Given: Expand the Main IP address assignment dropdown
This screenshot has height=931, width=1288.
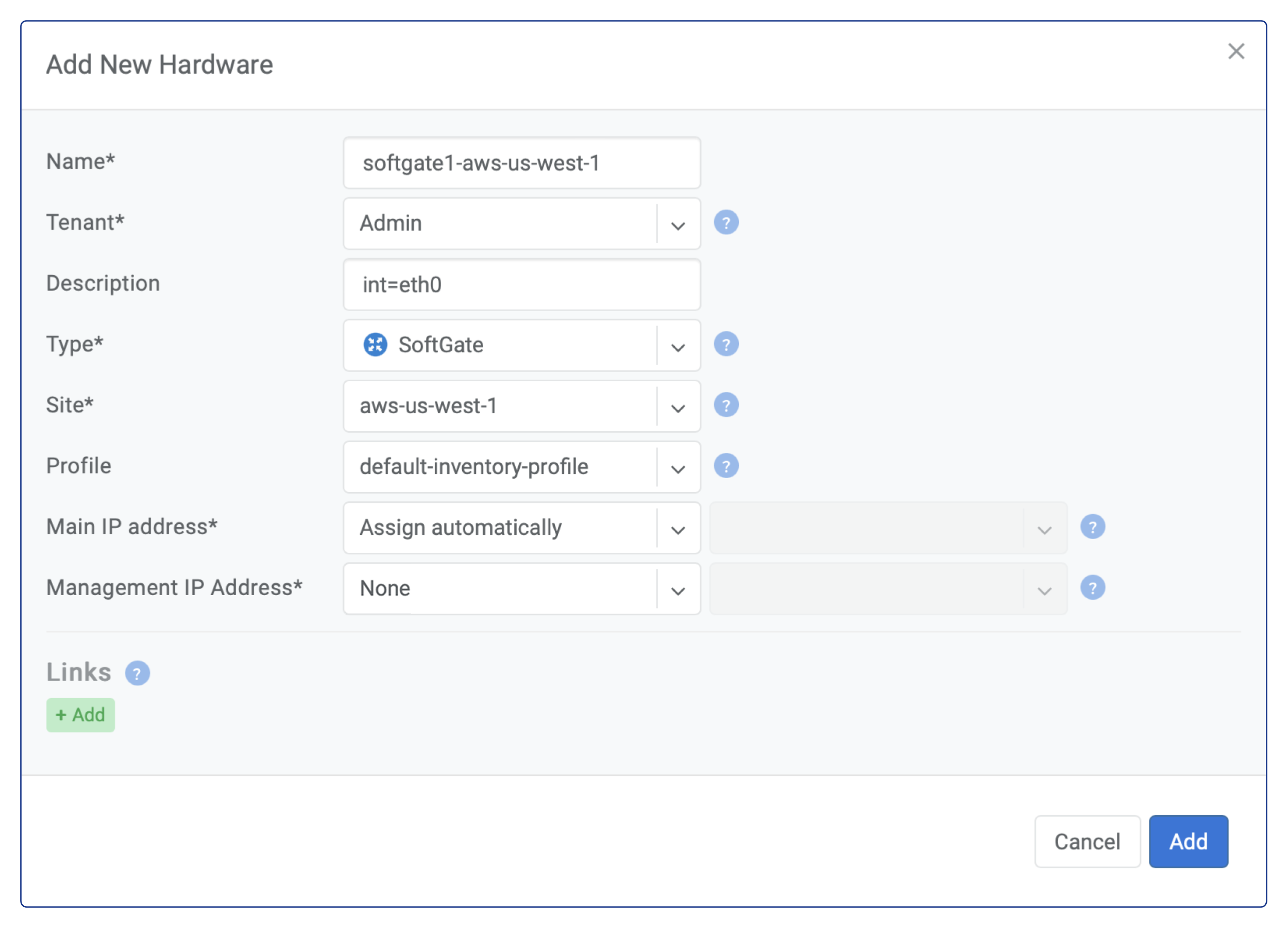Looking at the screenshot, I should click(677, 529).
